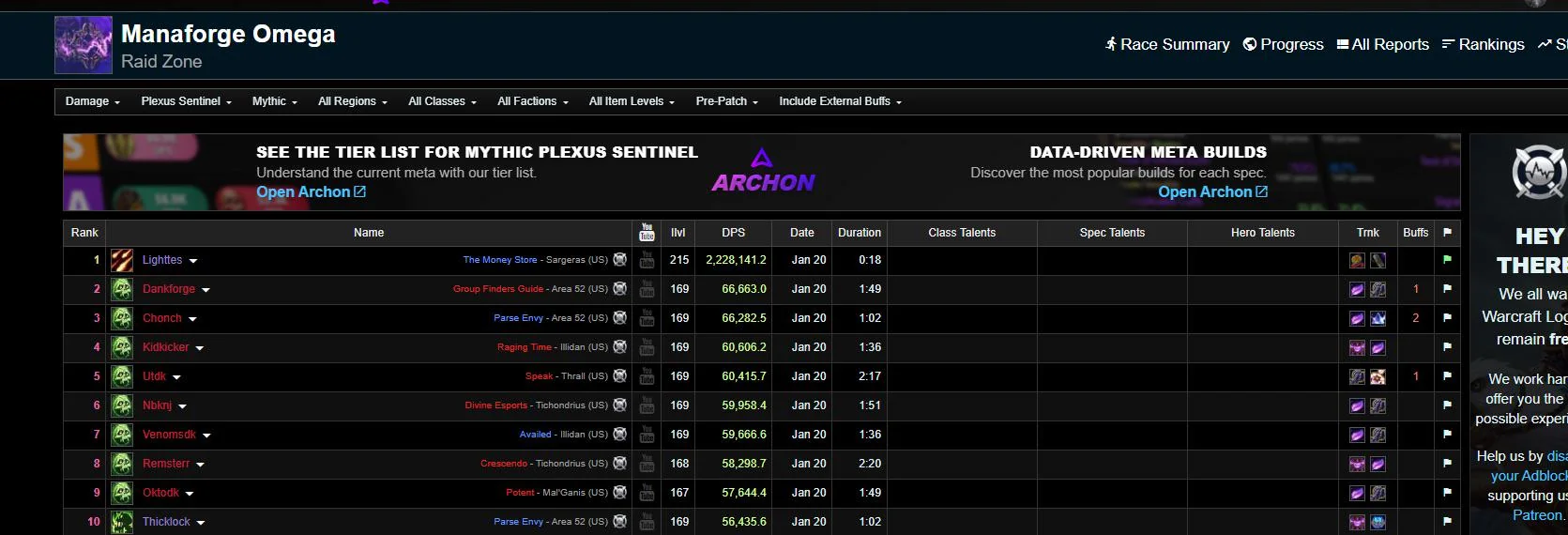Click the Archon logo in banner
Screen dimensions: 1568x535
[x=763, y=172]
